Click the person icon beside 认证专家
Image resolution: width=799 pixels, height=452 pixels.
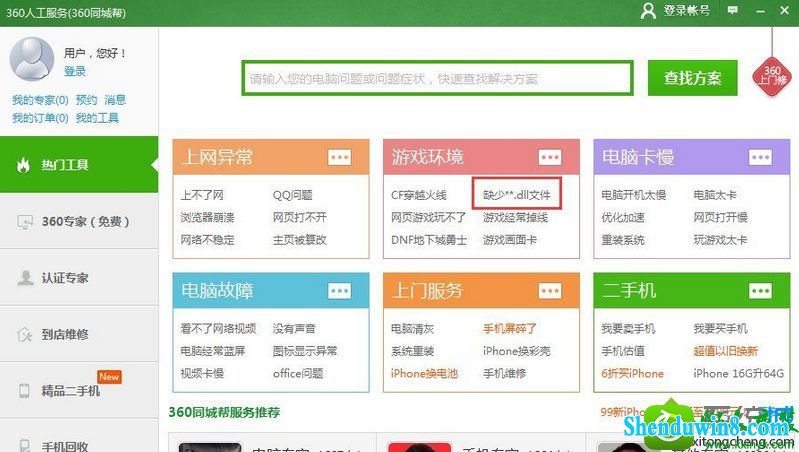pos(25,278)
